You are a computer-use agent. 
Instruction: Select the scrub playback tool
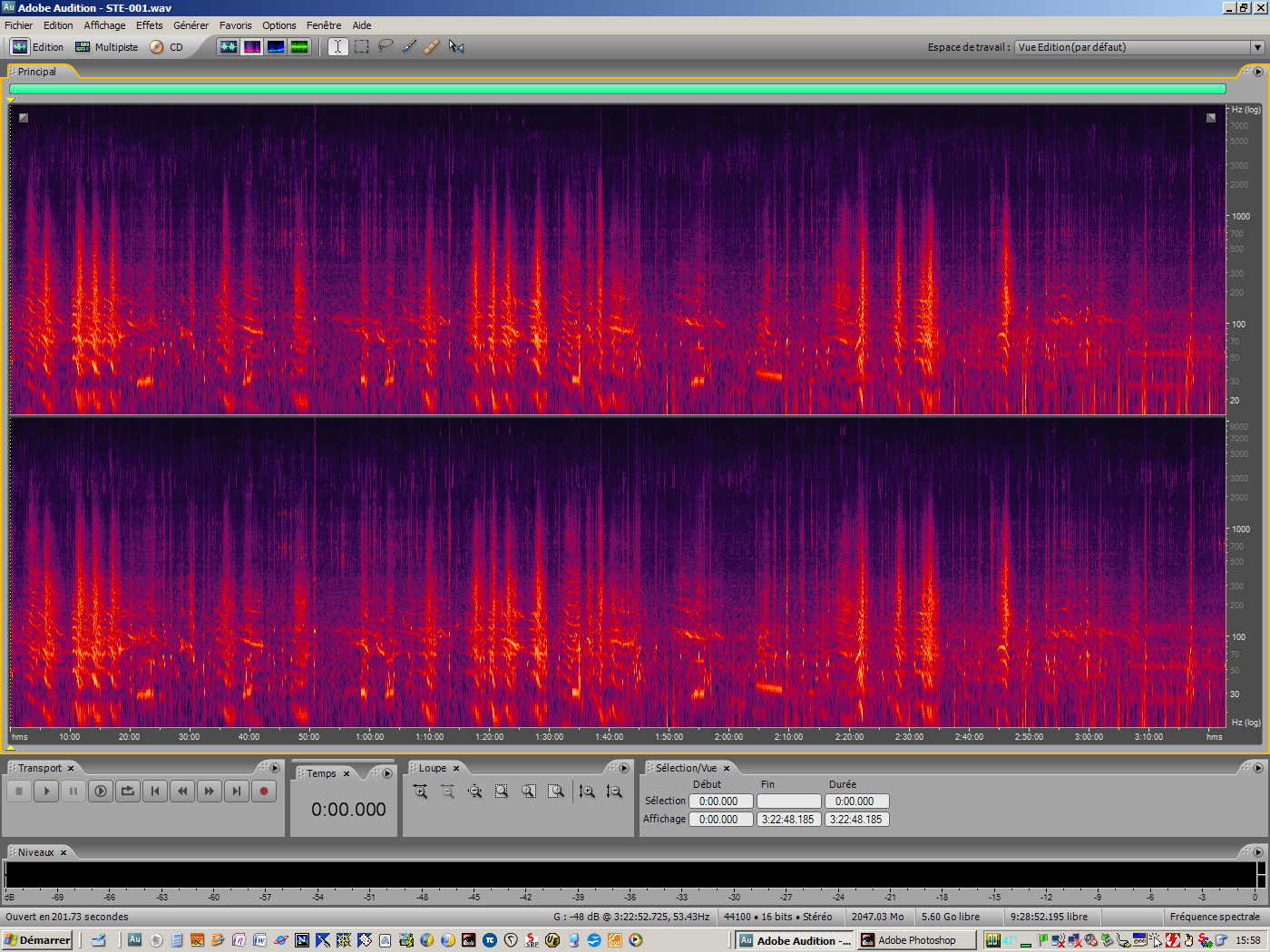point(457,46)
